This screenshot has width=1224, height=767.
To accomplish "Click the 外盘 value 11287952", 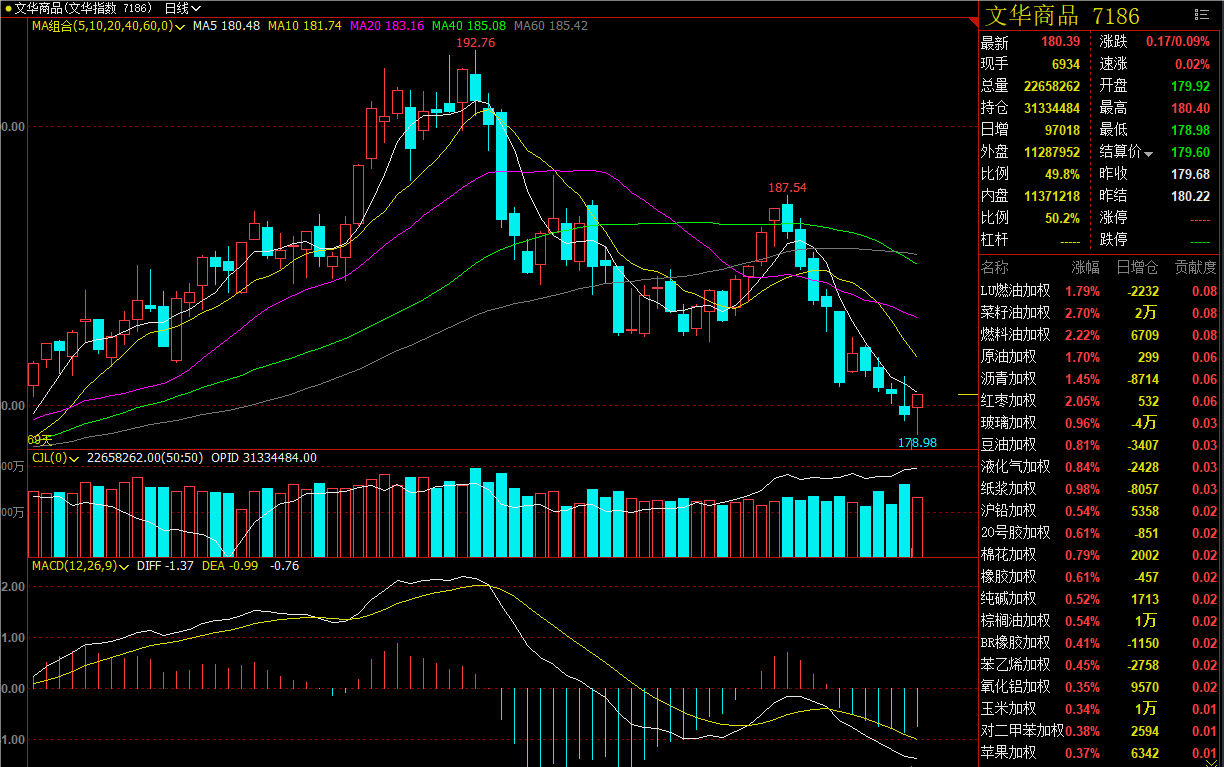I will 1051,152.
